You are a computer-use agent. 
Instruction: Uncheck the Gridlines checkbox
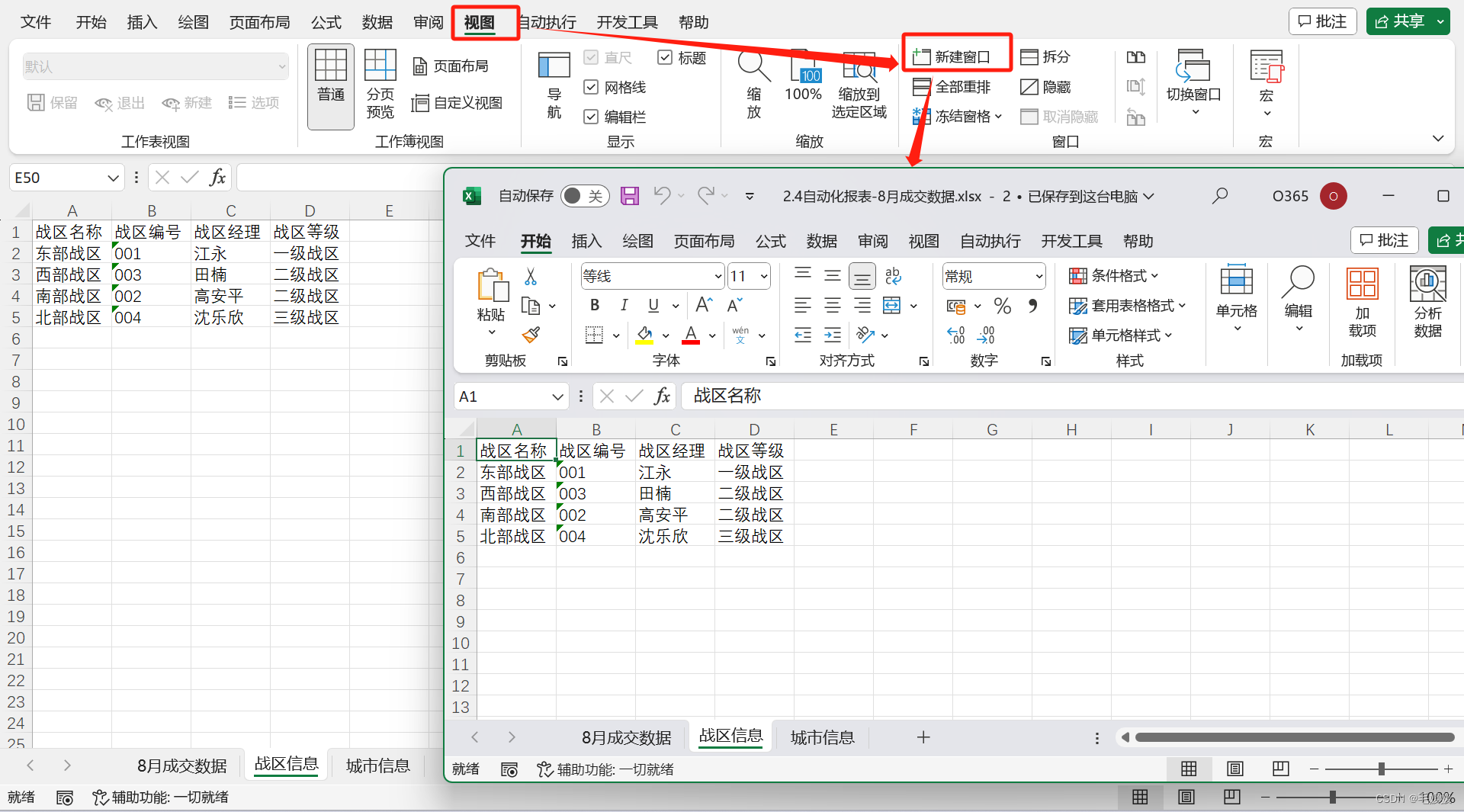coord(591,88)
